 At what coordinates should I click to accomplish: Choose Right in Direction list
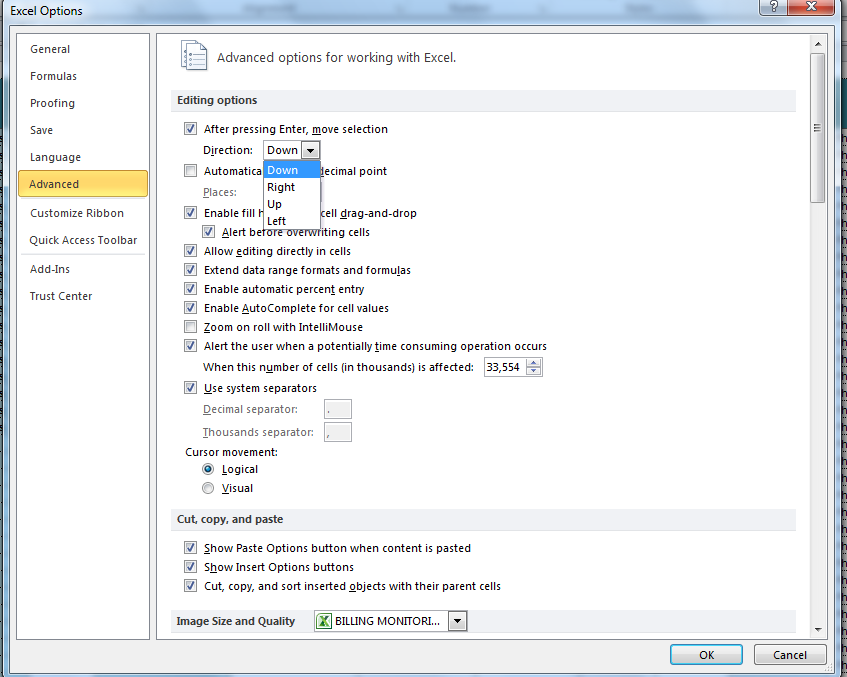tap(291, 187)
